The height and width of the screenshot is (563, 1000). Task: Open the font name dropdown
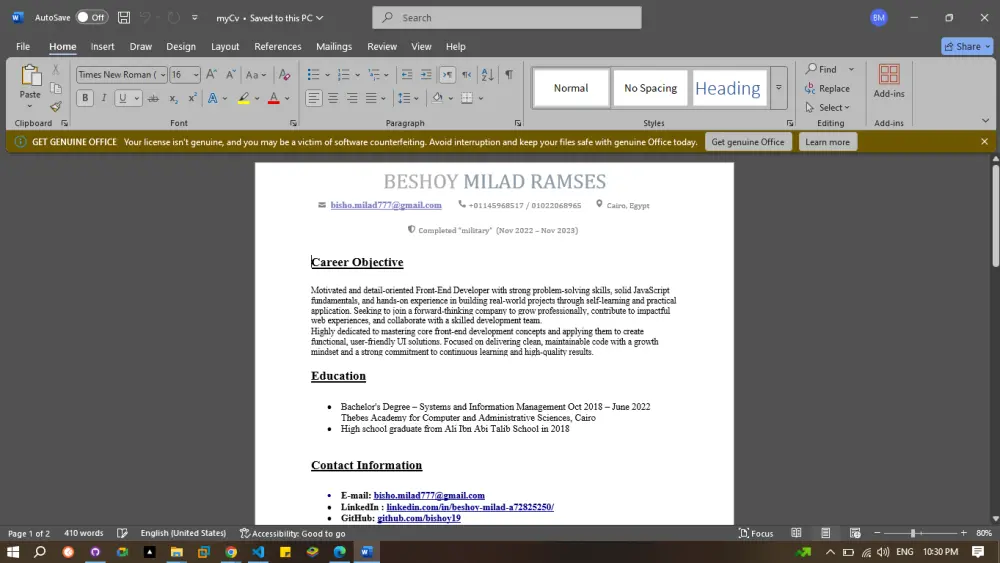pyautogui.click(x=163, y=75)
